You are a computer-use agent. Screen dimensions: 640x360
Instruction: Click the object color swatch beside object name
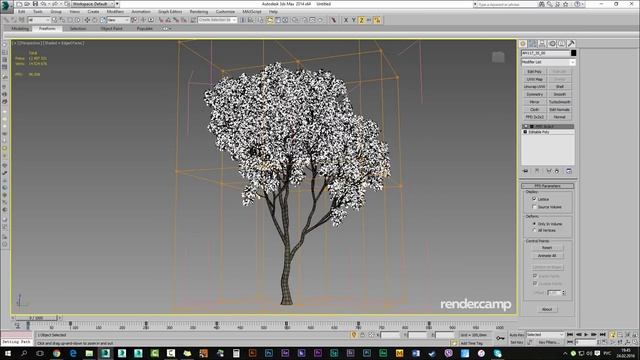click(573, 53)
